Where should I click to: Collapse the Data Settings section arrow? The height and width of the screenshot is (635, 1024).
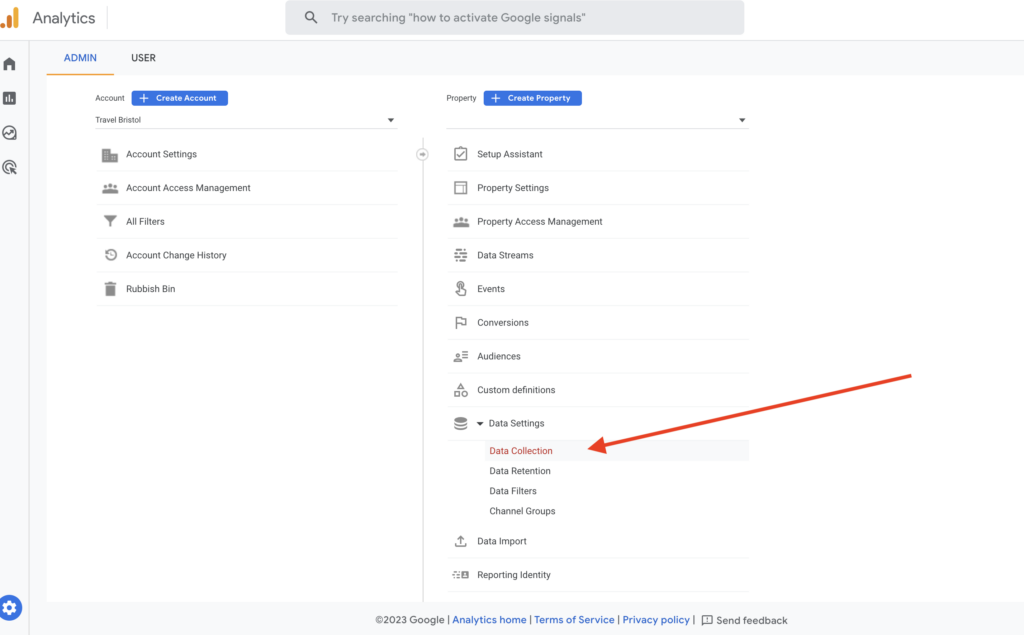480,423
